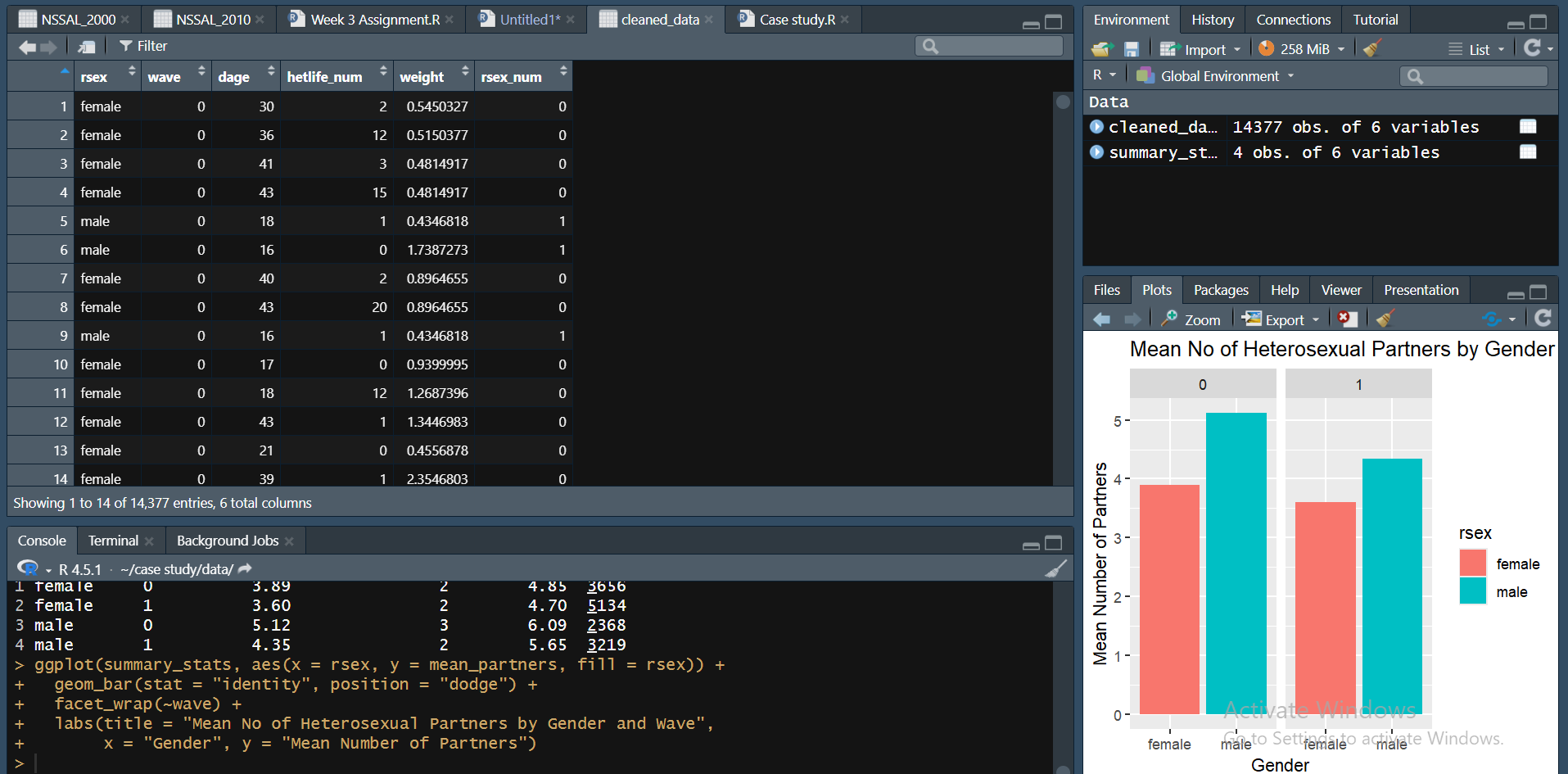Select weight cell 1.7387273
Image resolution: width=1568 pixels, height=774 pixels.
tap(437, 250)
